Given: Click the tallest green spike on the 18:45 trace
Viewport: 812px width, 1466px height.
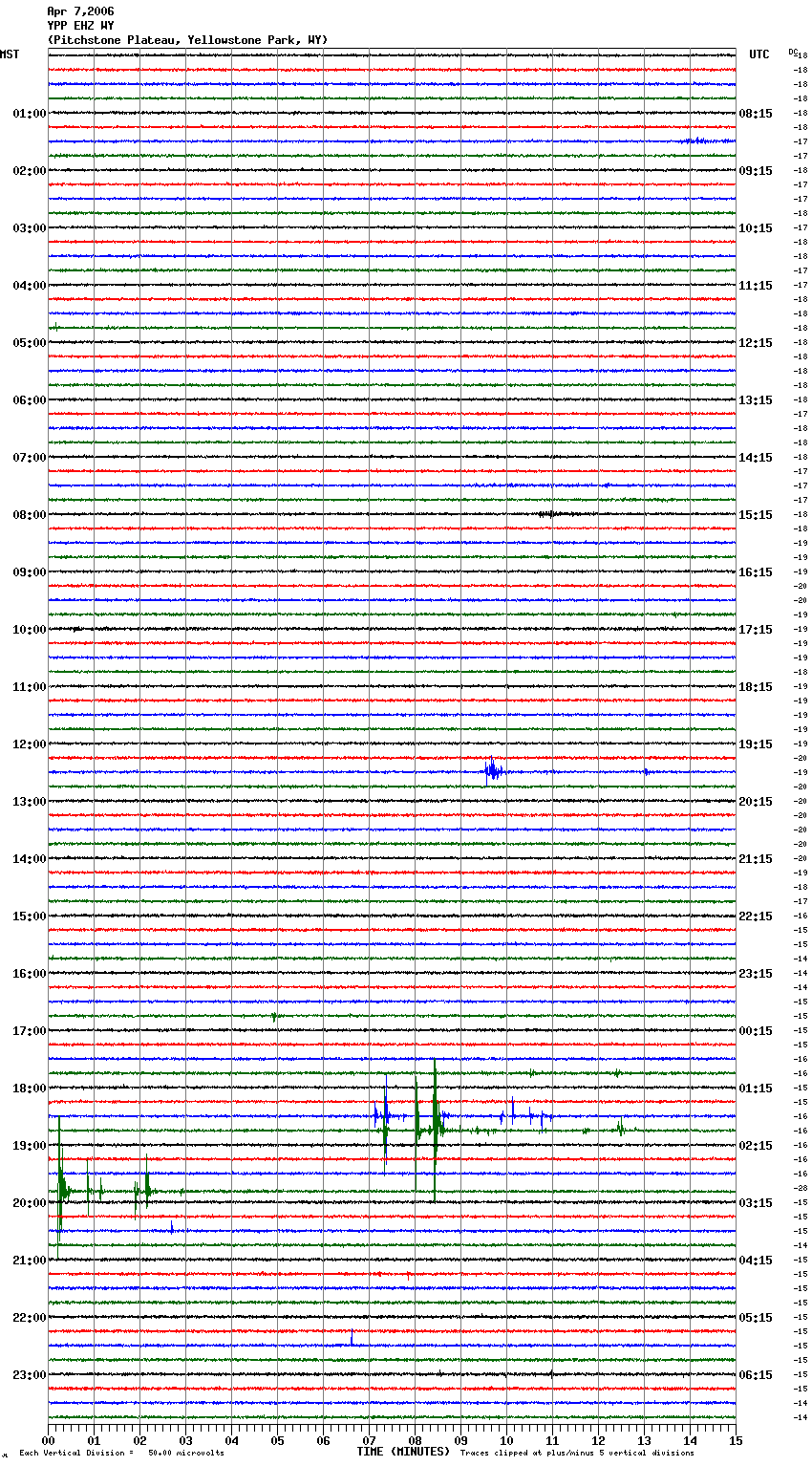Looking at the screenshot, I should click(x=435, y=1131).
